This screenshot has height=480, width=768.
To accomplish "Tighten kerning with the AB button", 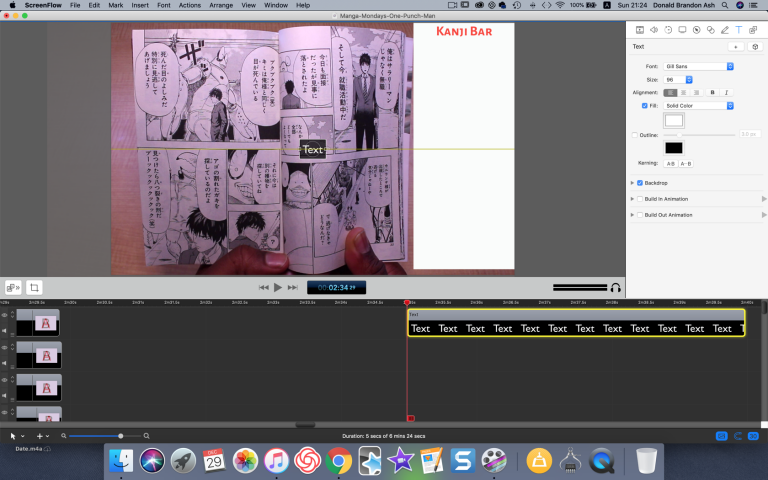I will (x=671, y=164).
